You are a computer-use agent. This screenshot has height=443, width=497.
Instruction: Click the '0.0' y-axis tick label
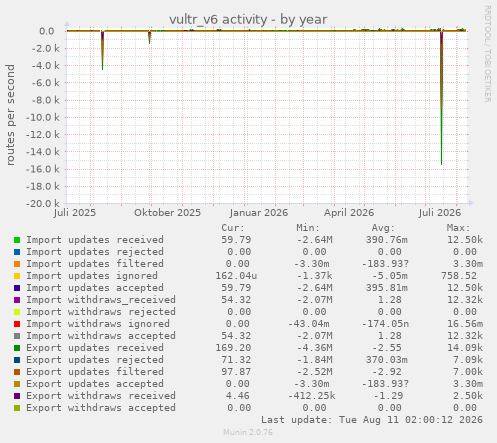pyautogui.click(x=47, y=31)
